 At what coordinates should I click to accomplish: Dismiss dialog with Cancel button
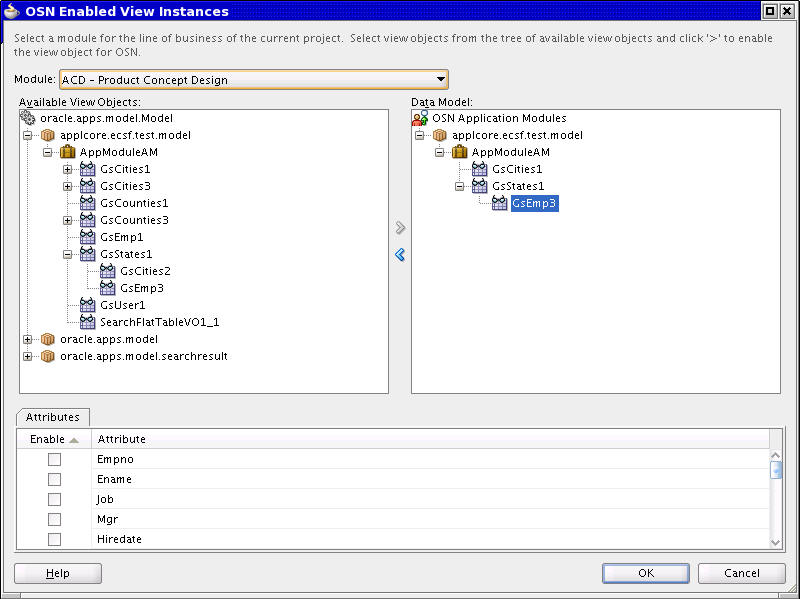click(741, 573)
